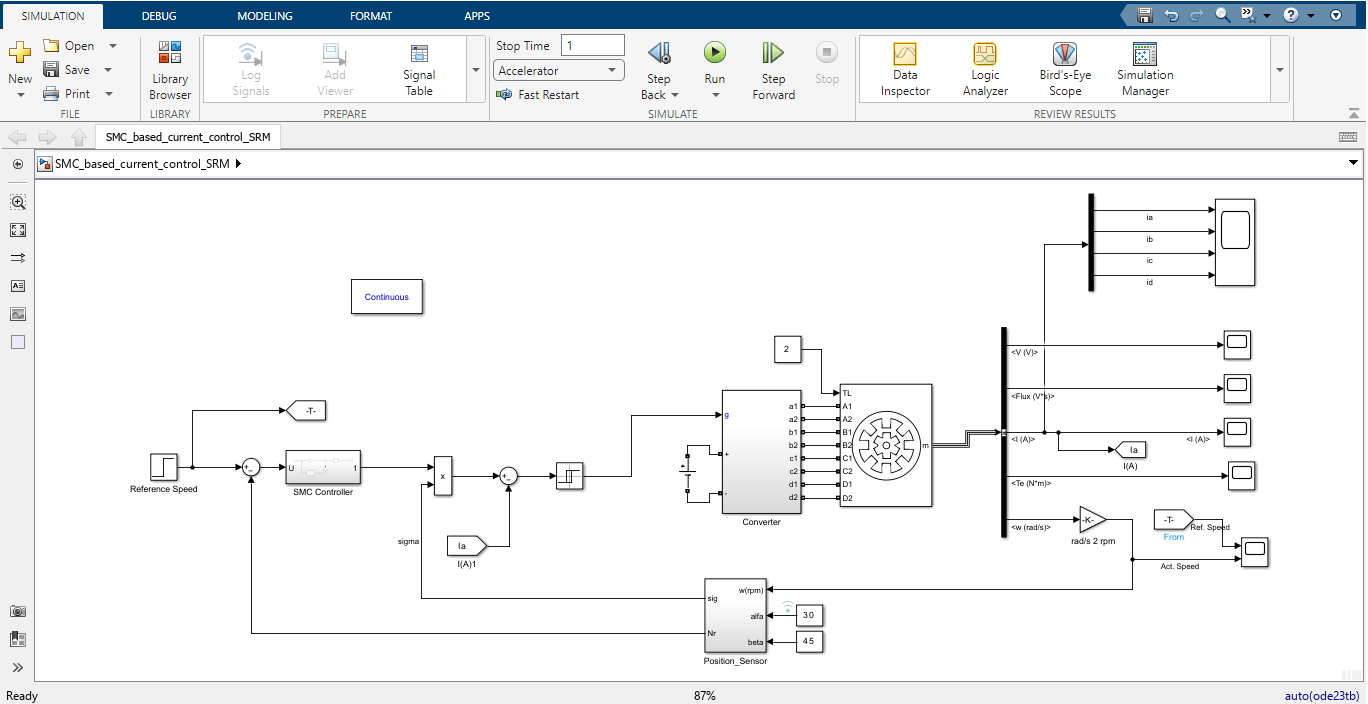This screenshot has height=704, width=1368.
Task: Switch to the FORMAT ribbon tab
Action: click(371, 15)
